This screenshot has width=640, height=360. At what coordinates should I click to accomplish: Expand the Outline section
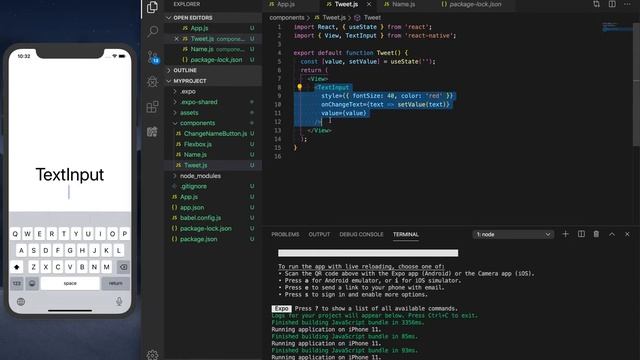click(213, 70)
